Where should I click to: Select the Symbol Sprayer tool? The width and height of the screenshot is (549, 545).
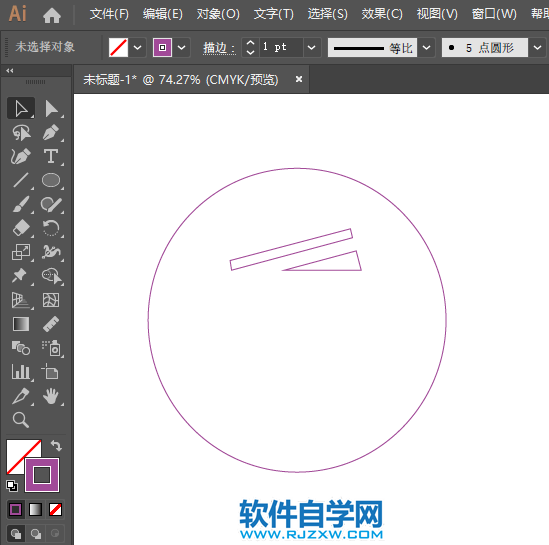click(51, 348)
